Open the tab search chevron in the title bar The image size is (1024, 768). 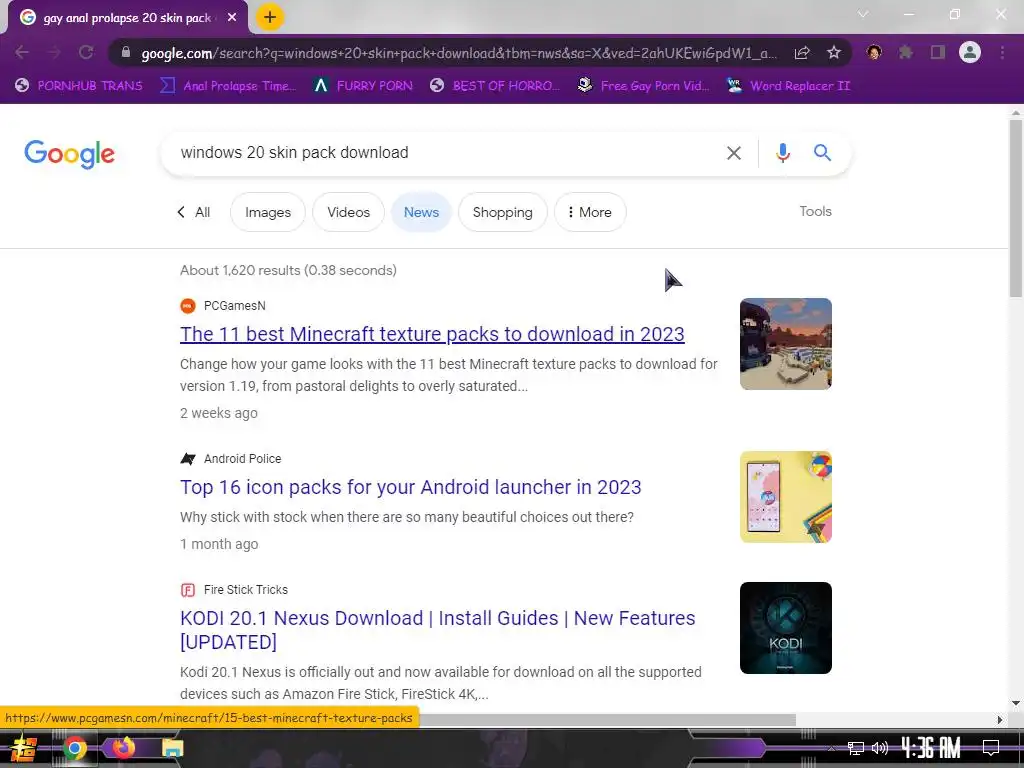pyautogui.click(x=863, y=14)
